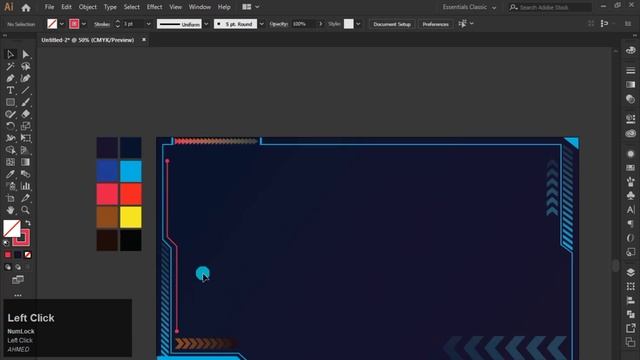
Task: Open the Symbols panel club icon
Action: click(x=631, y=196)
